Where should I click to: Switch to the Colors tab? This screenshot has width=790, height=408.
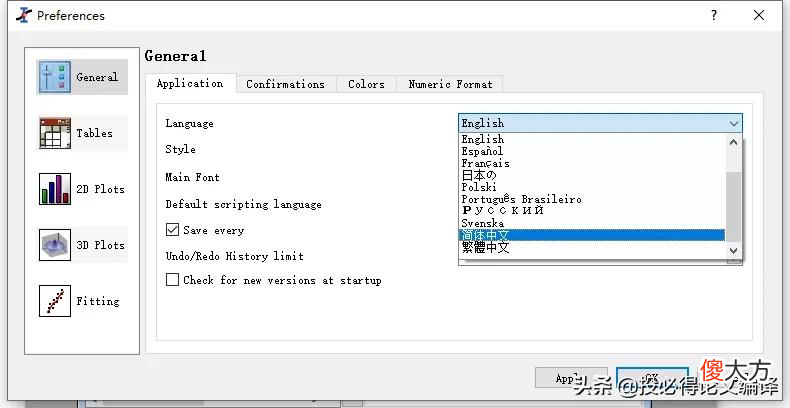(366, 85)
